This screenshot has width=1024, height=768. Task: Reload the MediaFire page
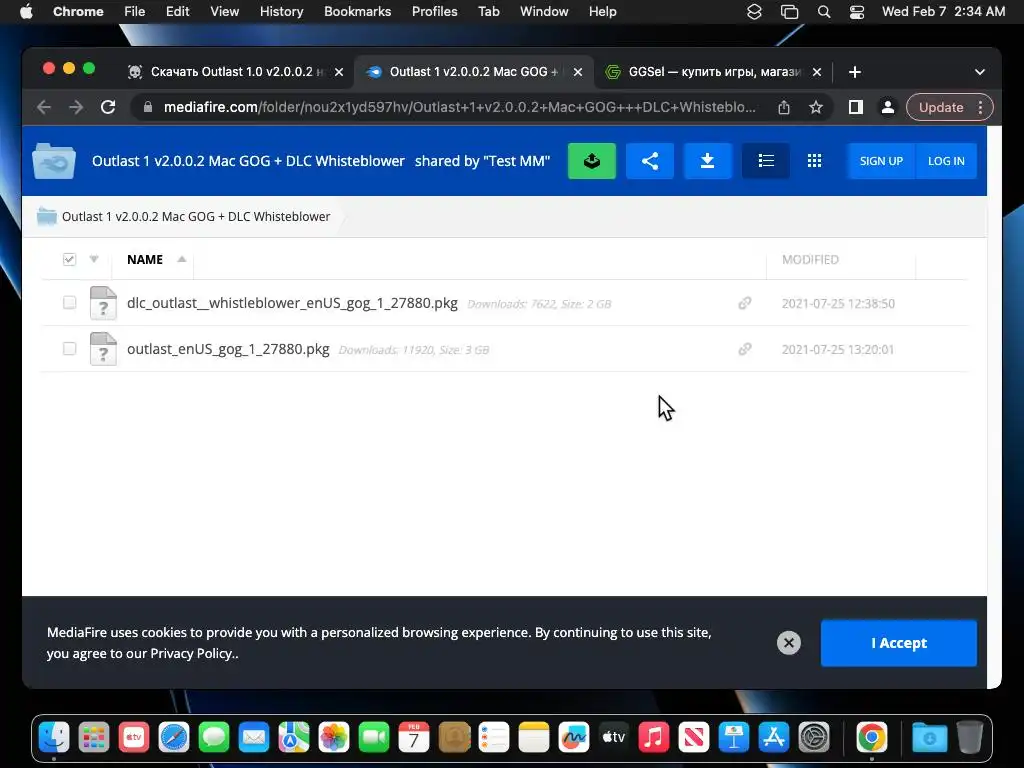tap(108, 107)
